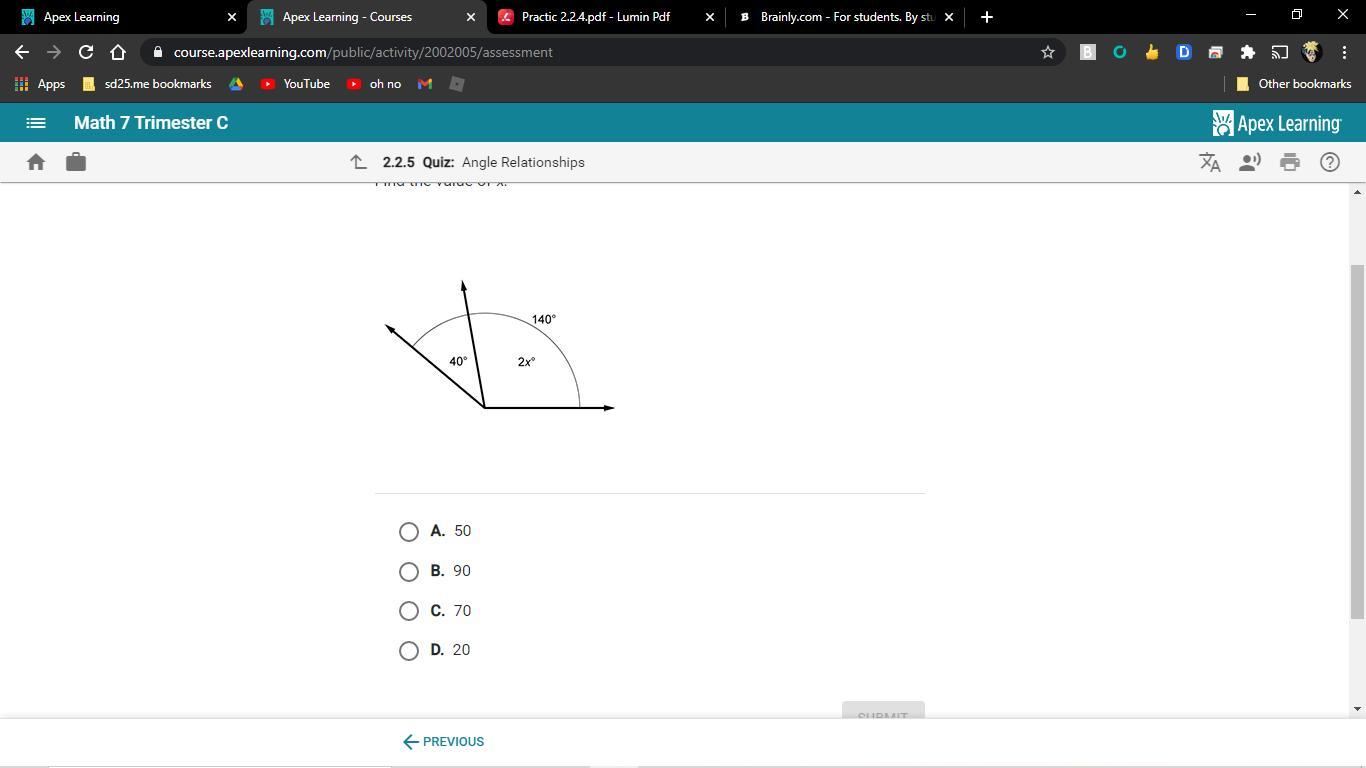Click the scrollbar up arrow
Viewport: 1366px width, 768px height.
point(1357,191)
